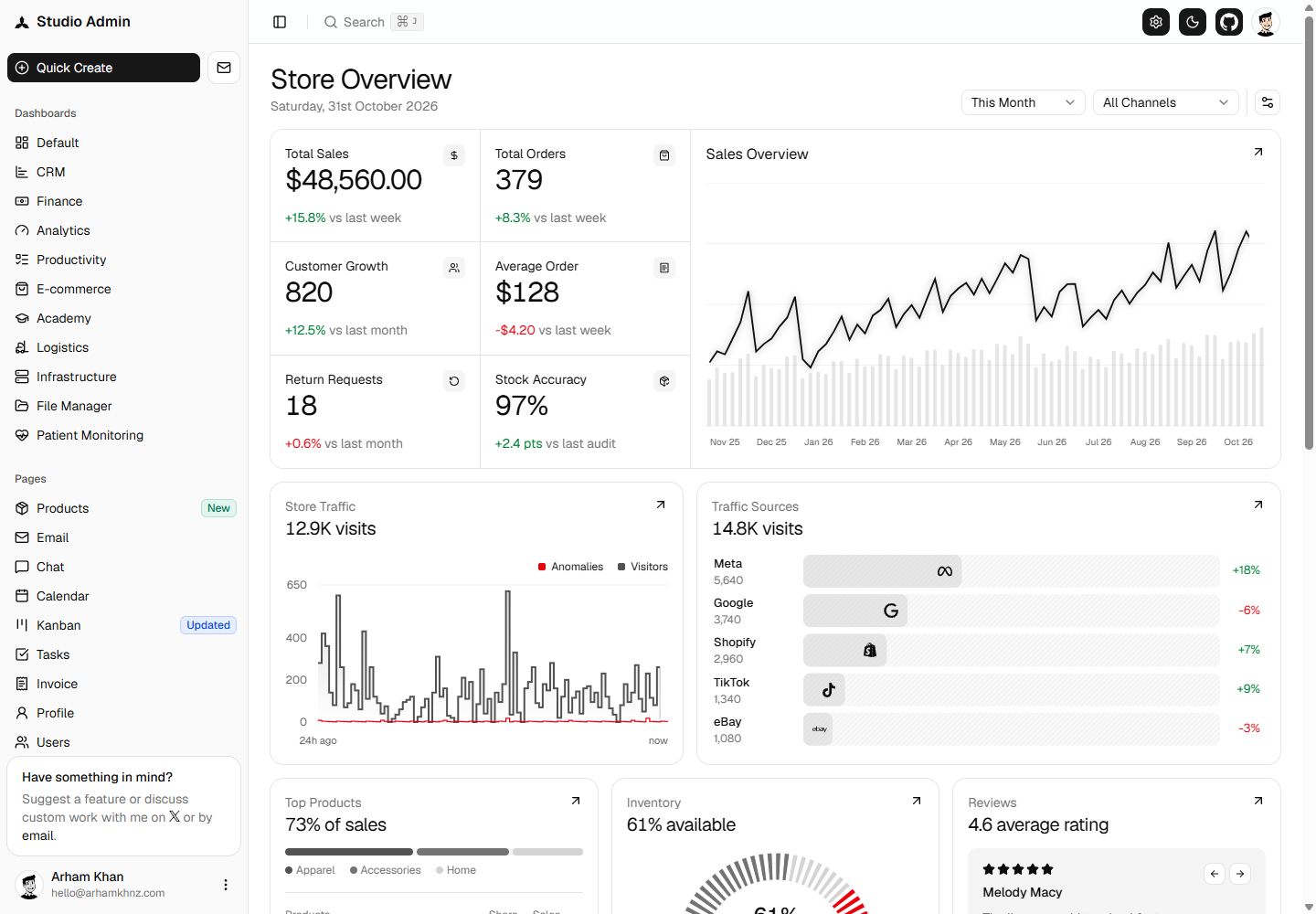Open the Studio Admin home link
This screenshot has width=1316, height=914.
pos(73,22)
